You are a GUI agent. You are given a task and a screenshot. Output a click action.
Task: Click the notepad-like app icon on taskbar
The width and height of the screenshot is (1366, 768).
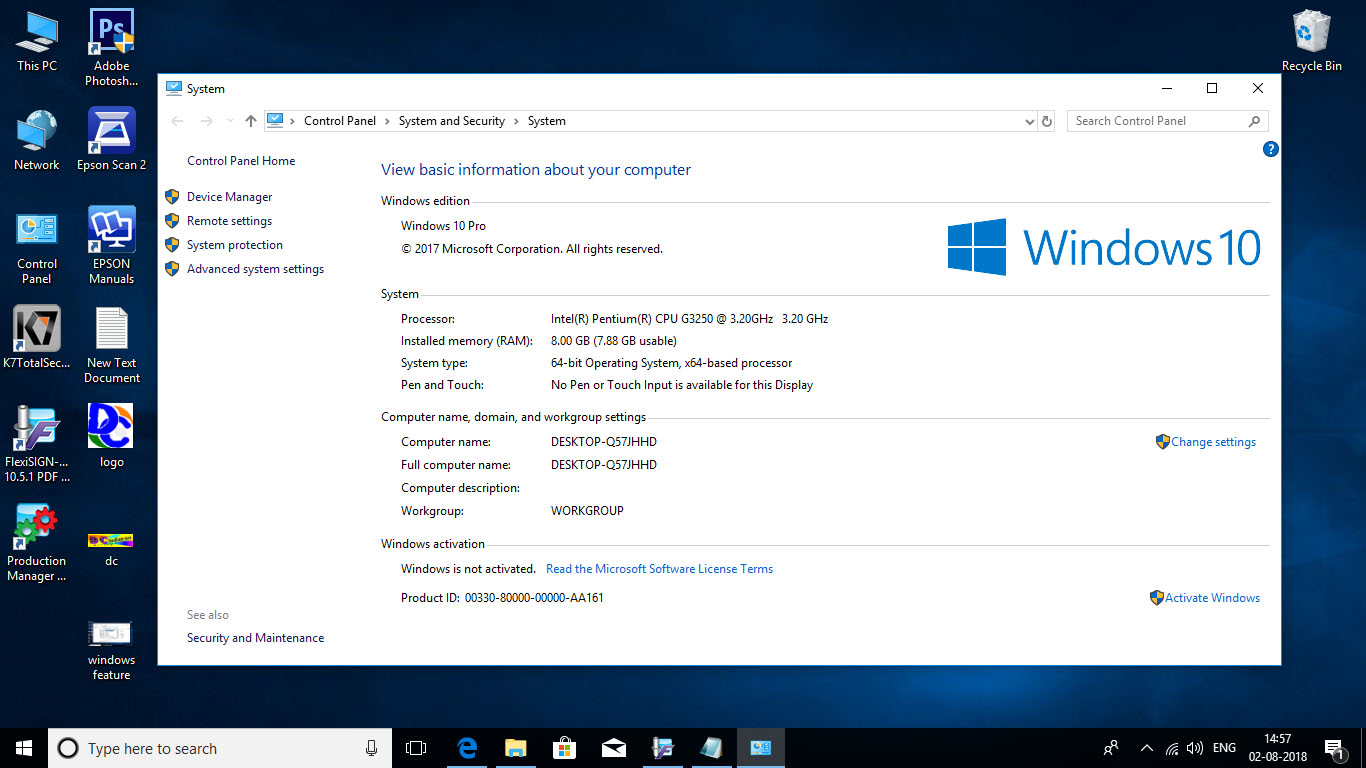click(711, 748)
